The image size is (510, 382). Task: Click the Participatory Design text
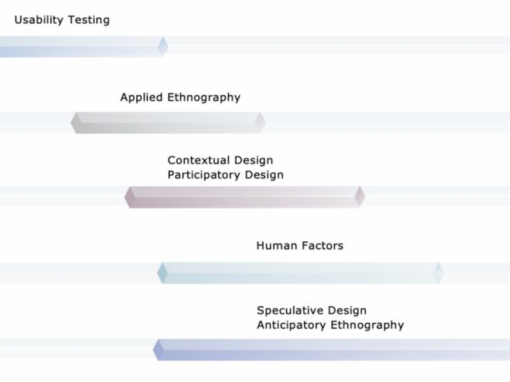coord(226,175)
